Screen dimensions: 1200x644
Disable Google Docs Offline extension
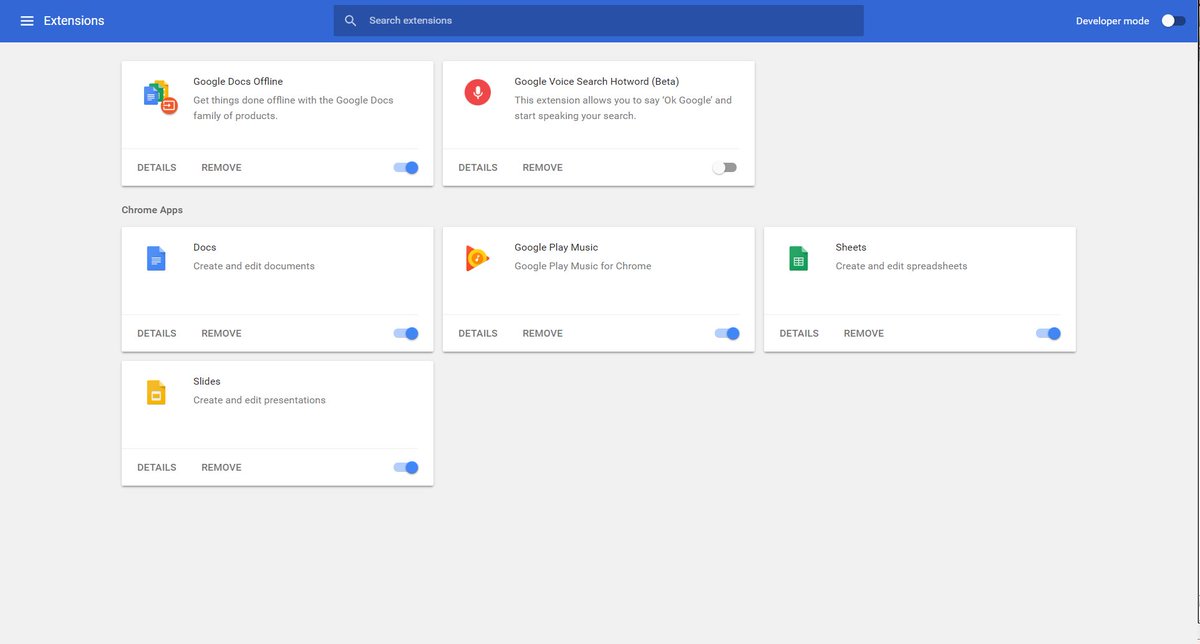coord(406,168)
